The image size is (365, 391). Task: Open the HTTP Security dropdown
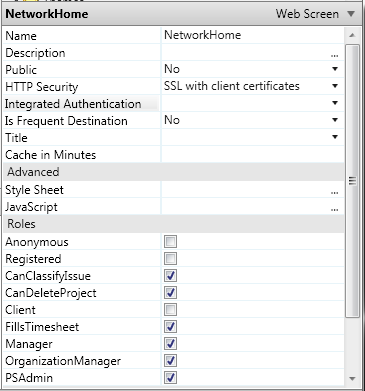335,86
